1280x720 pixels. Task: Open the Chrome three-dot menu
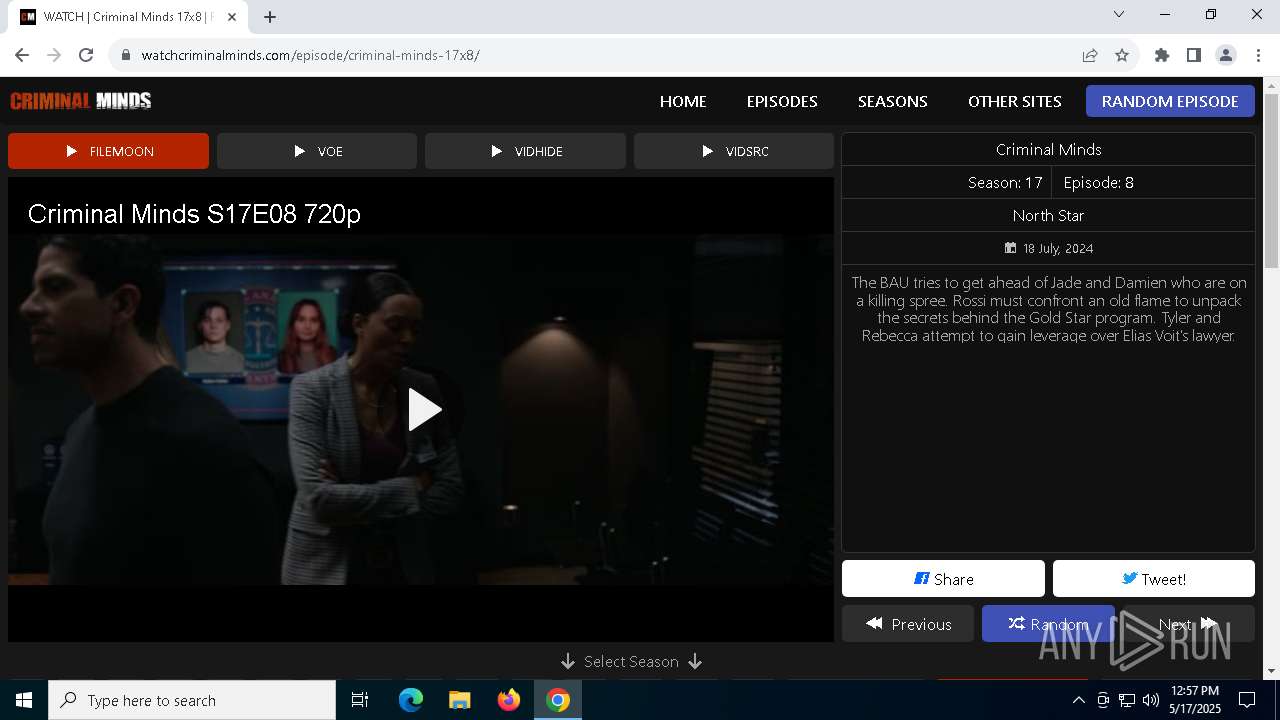1258,55
